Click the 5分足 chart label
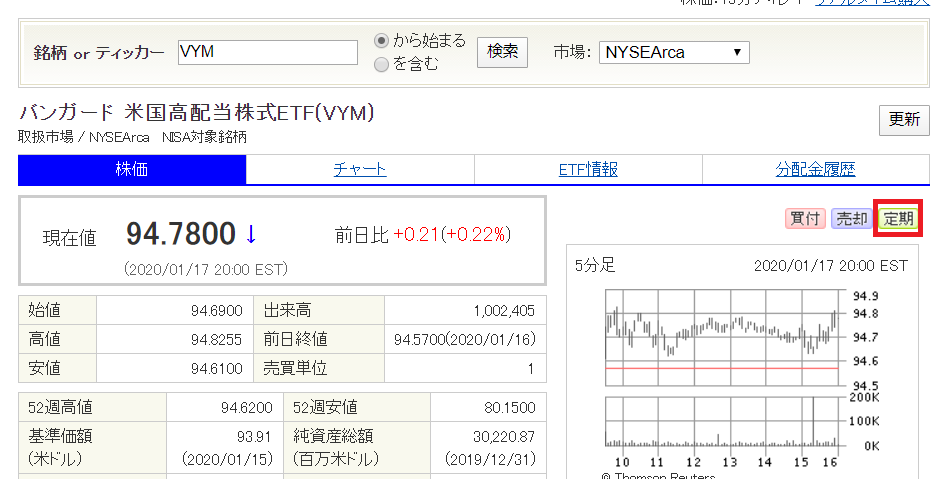This screenshot has width=943, height=479. click(x=595, y=265)
